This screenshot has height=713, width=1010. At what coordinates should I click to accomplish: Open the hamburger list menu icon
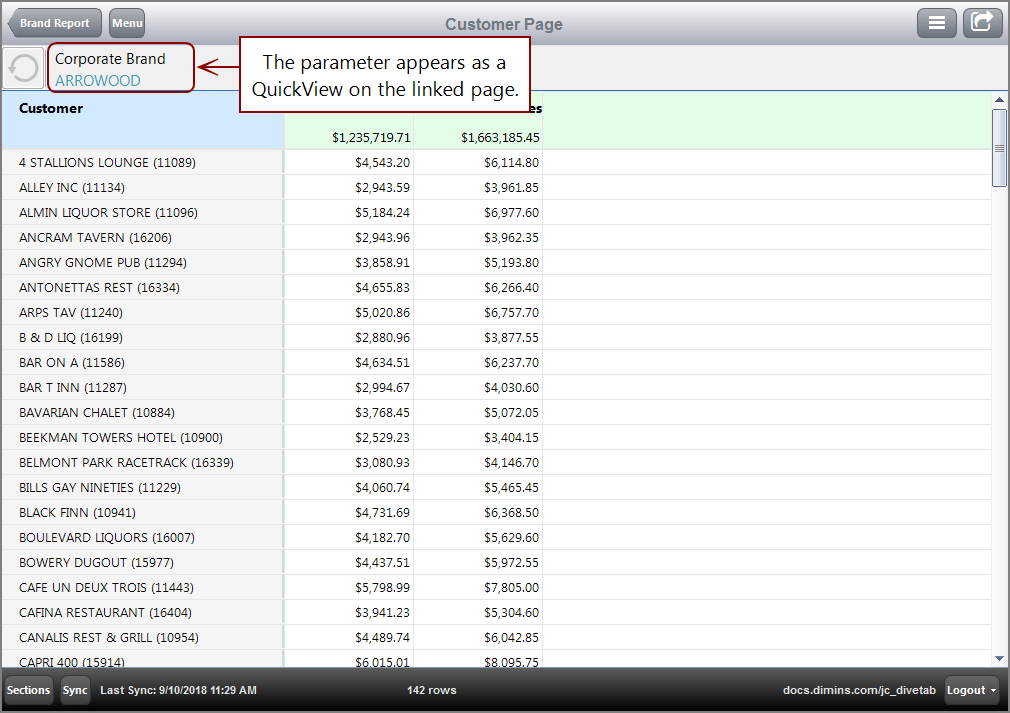pos(937,22)
